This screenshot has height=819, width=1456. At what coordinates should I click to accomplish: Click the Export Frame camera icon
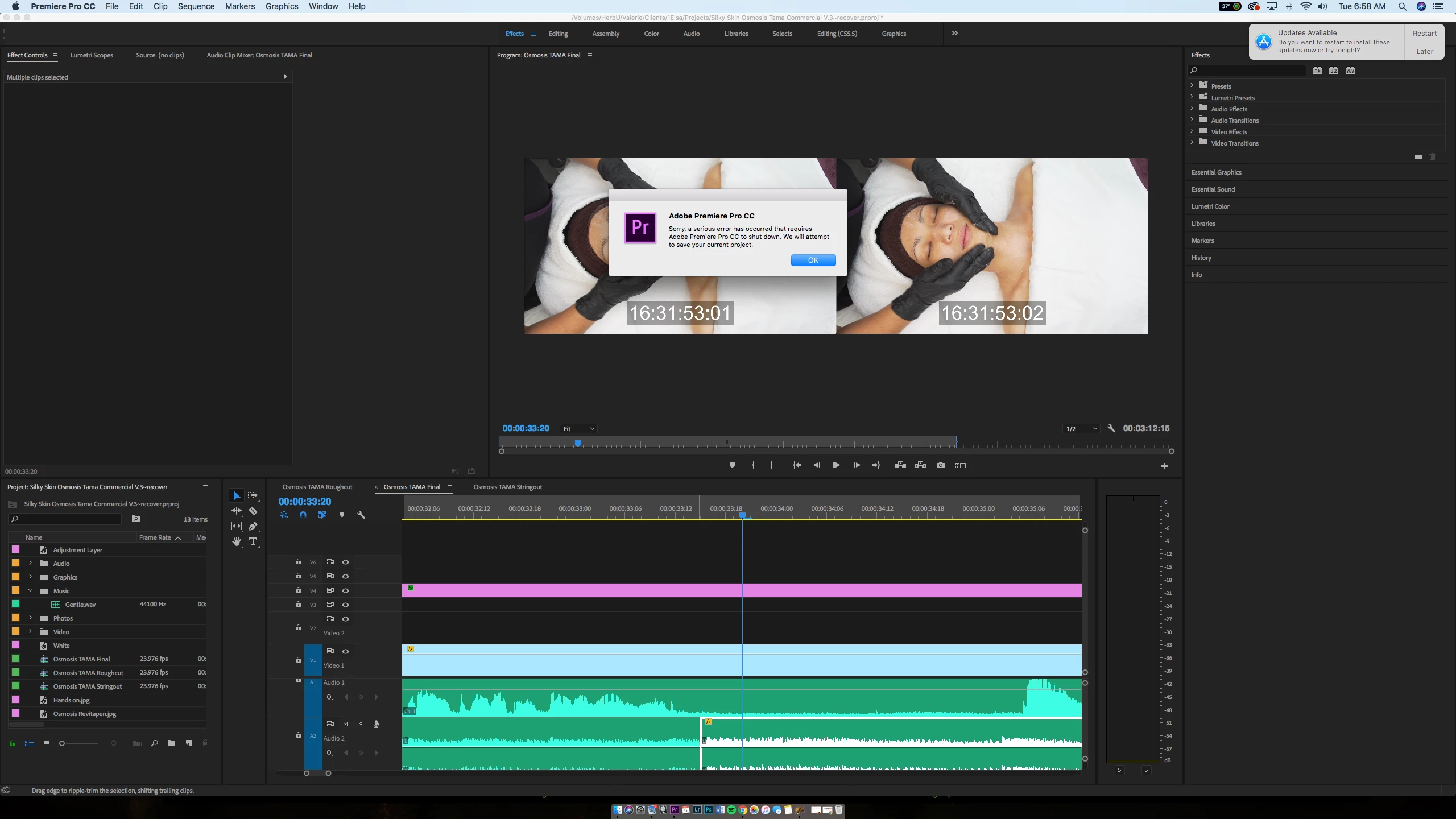coord(941,465)
